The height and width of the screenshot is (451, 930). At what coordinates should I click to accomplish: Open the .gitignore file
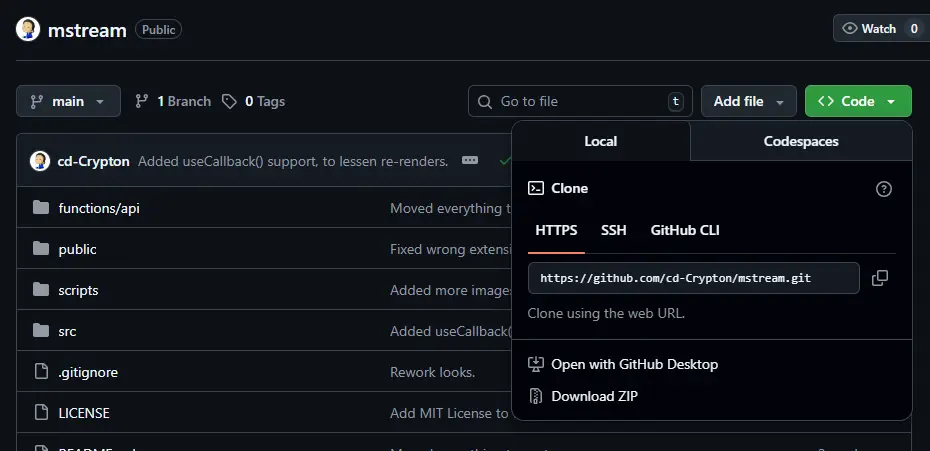click(x=88, y=372)
